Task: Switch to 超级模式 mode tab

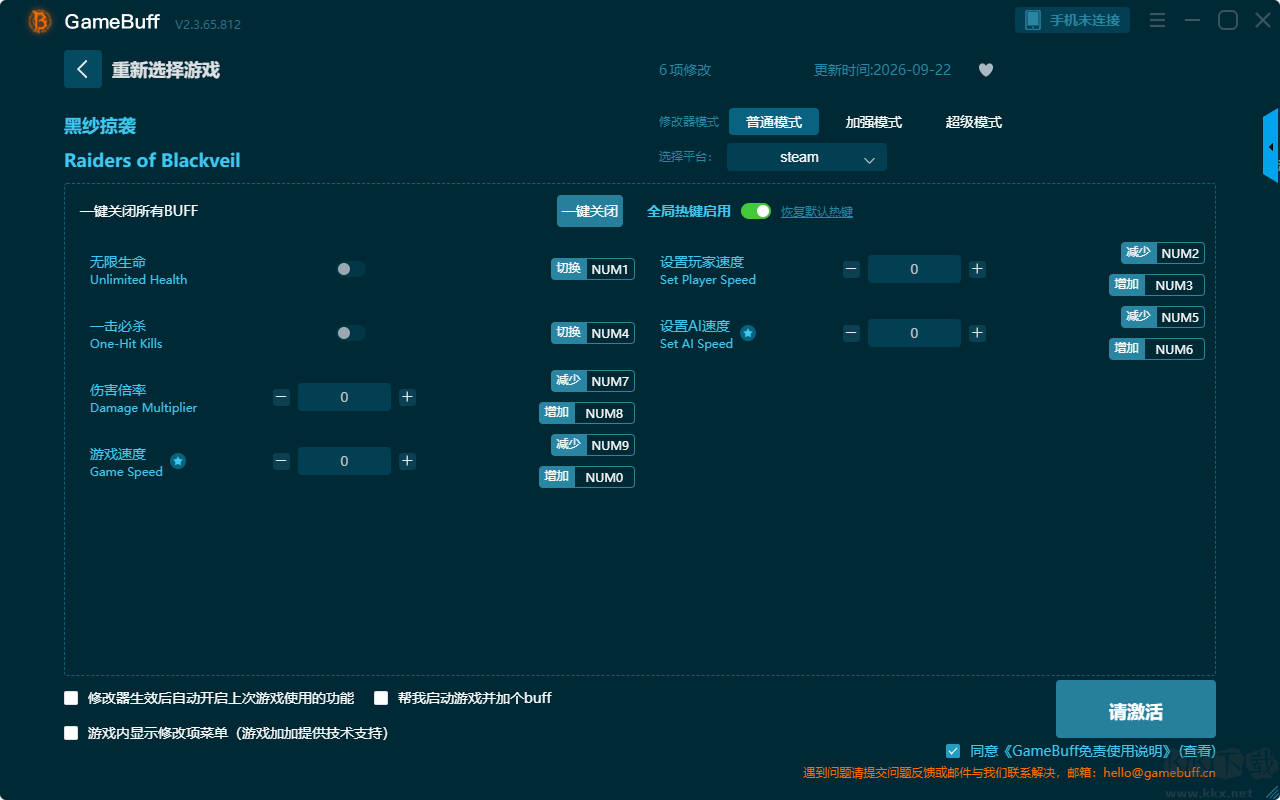Action: coord(974,122)
